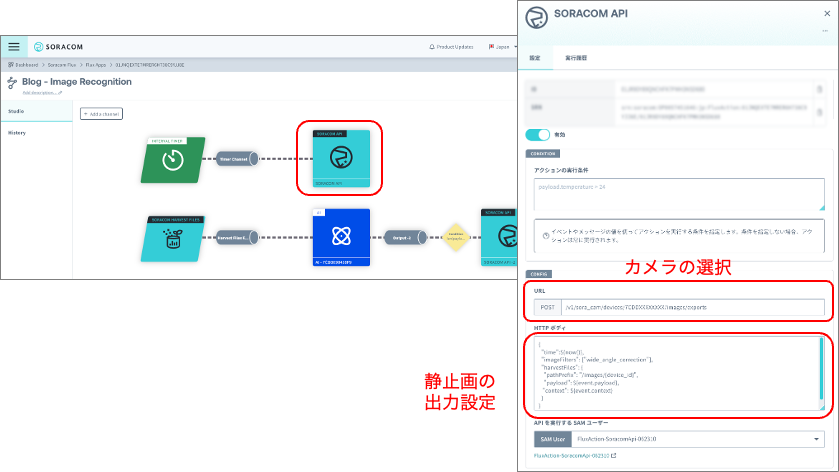
Task: Open the Japan coverage selector
Action: click(x=502, y=47)
